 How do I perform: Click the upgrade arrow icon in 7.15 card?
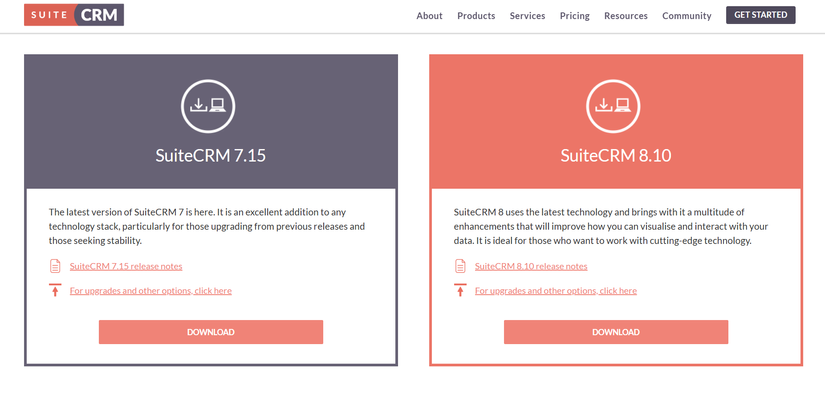(55, 290)
